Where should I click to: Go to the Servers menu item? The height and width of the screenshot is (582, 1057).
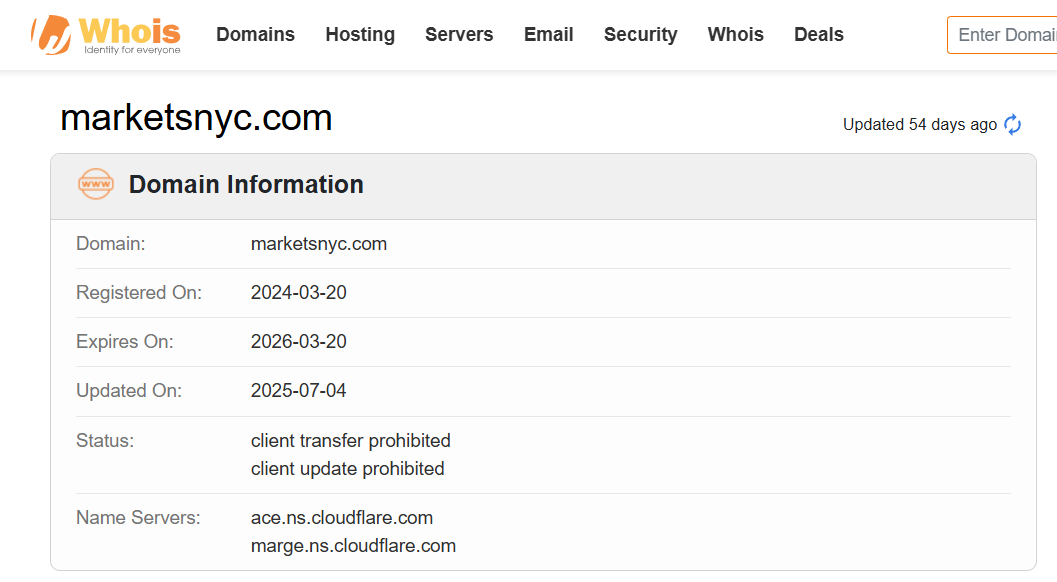[x=459, y=35]
